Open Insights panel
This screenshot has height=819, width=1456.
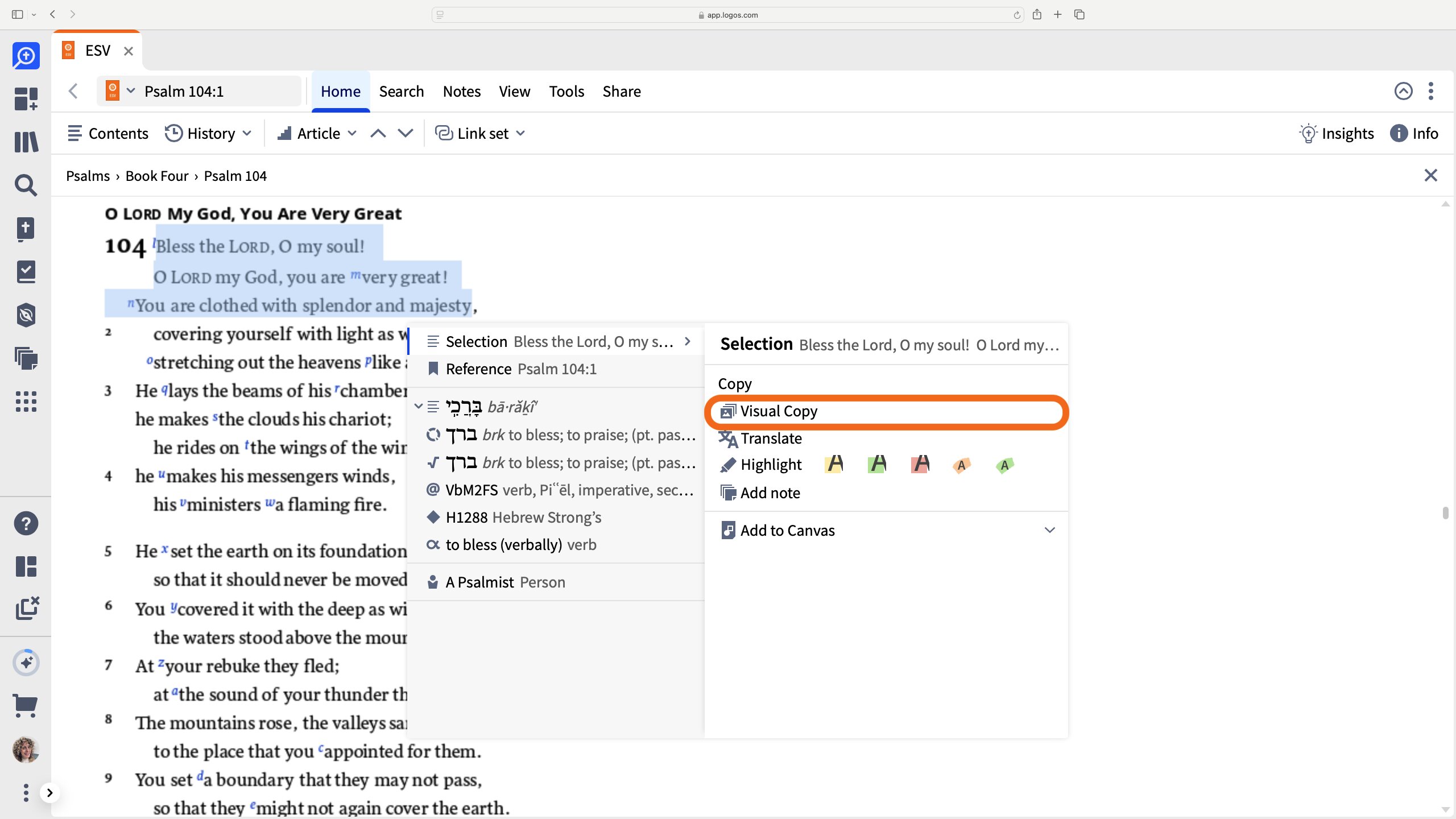[x=1337, y=134]
